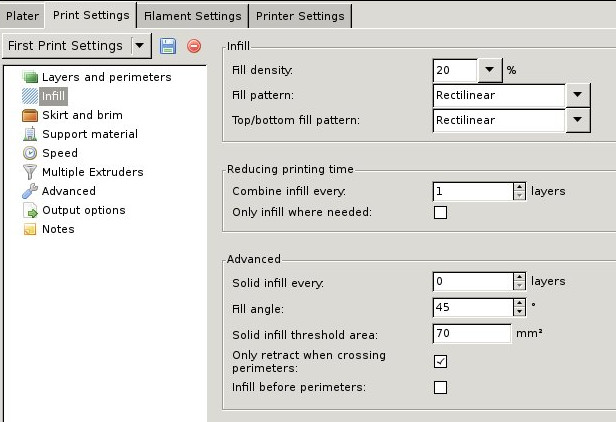This screenshot has height=422, width=616.
Task: Enable Only infill where needed checkbox
Action: pyautogui.click(x=440, y=212)
